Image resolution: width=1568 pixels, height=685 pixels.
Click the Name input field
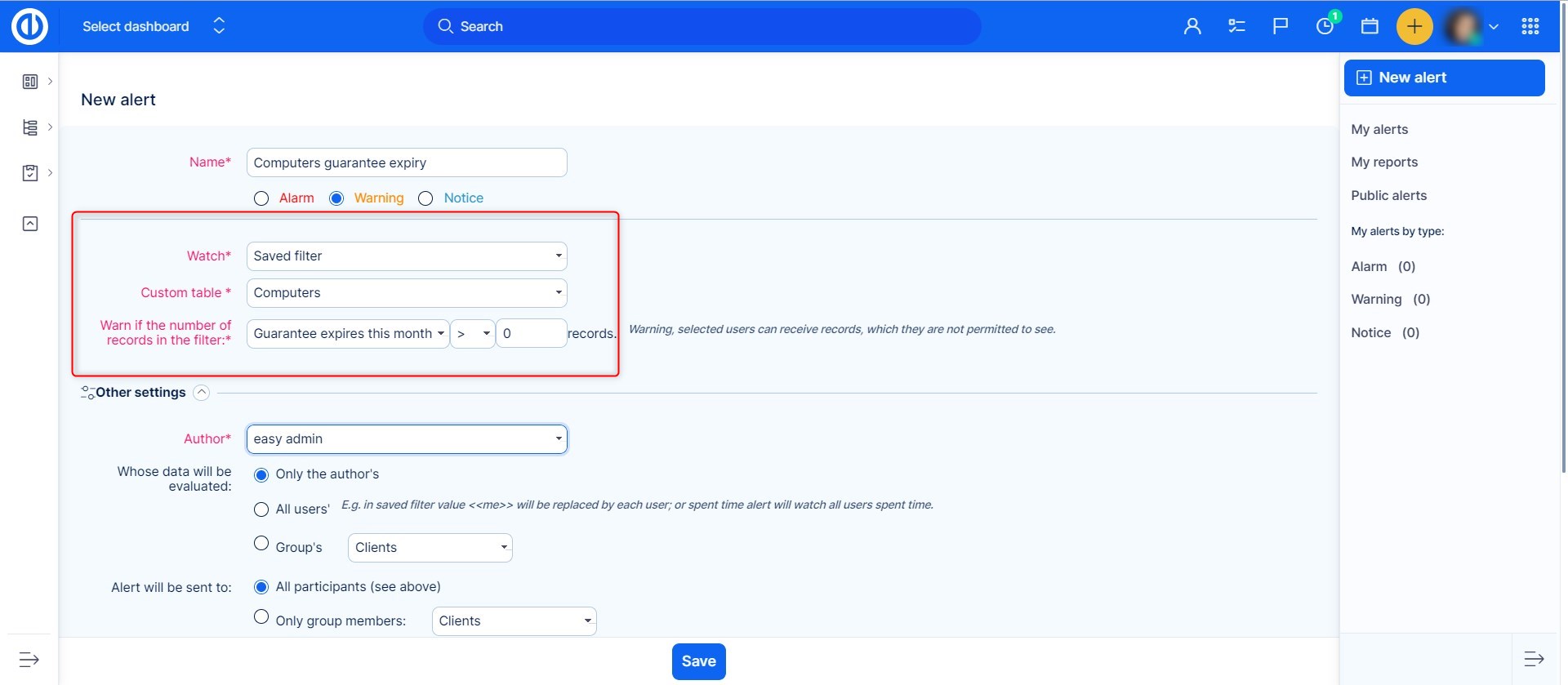tap(407, 162)
